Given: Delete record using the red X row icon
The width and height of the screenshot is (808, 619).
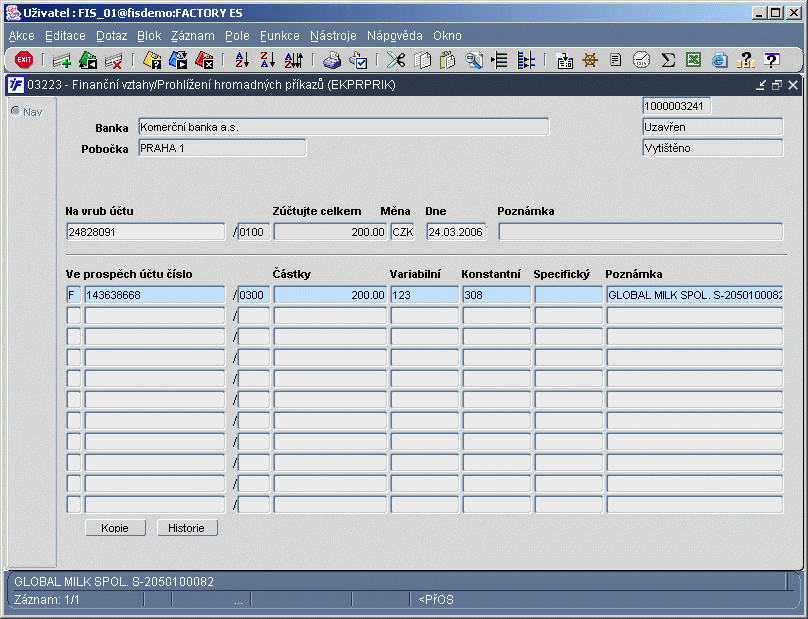Looking at the screenshot, I should (113, 61).
